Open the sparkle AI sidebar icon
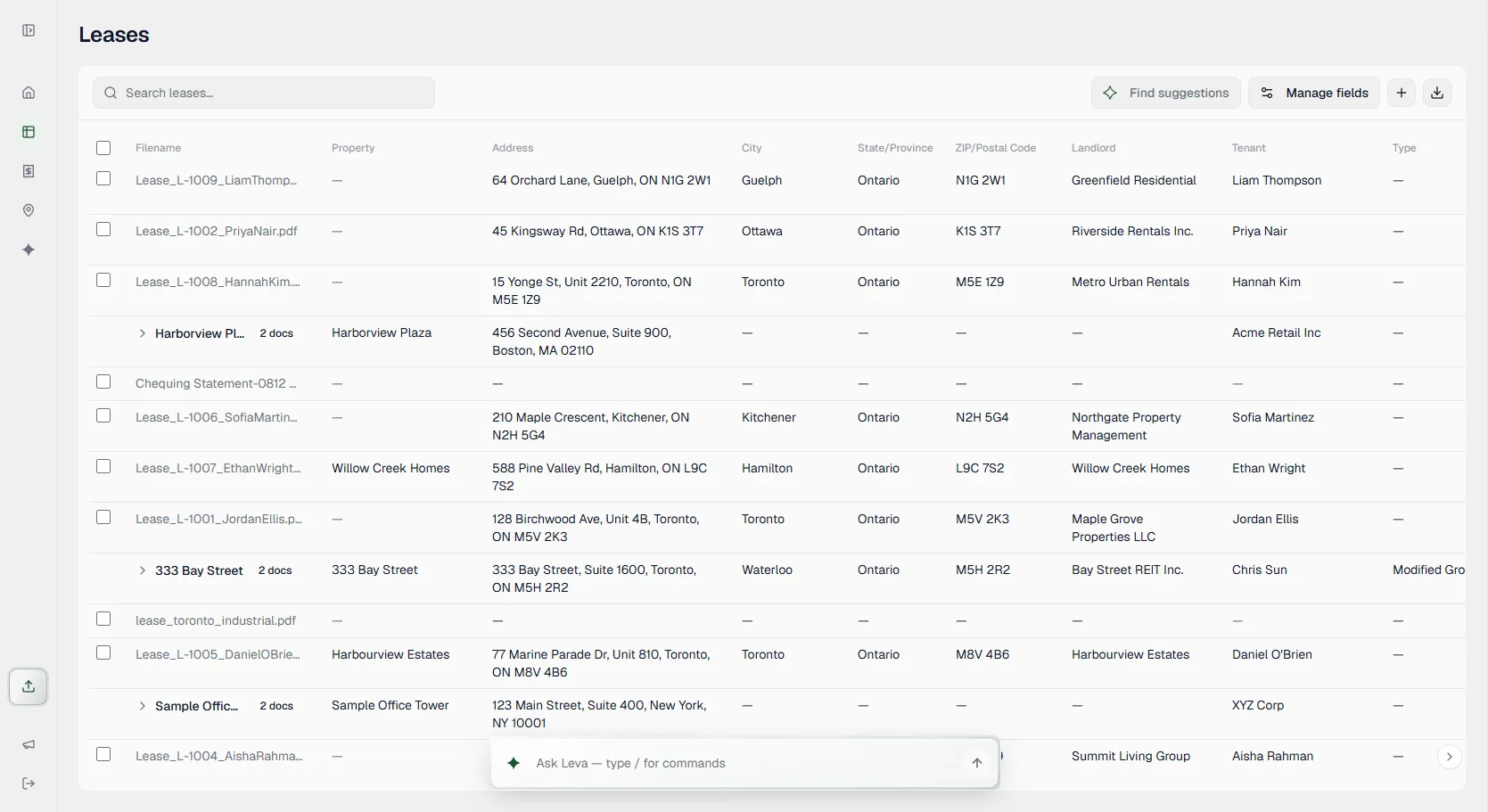Screen dimensions: 1488x812 click(29, 250)
